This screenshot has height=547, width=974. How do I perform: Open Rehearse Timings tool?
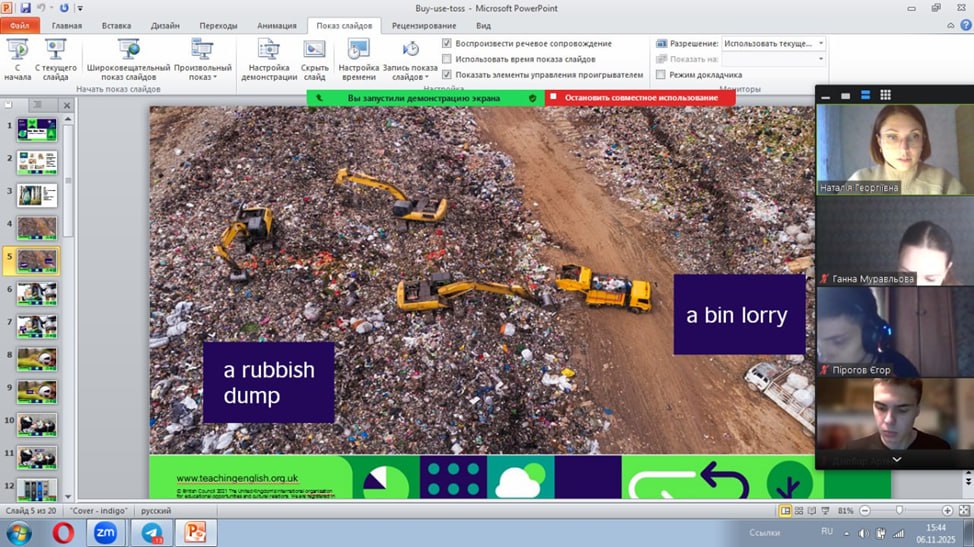pos(358,60)
